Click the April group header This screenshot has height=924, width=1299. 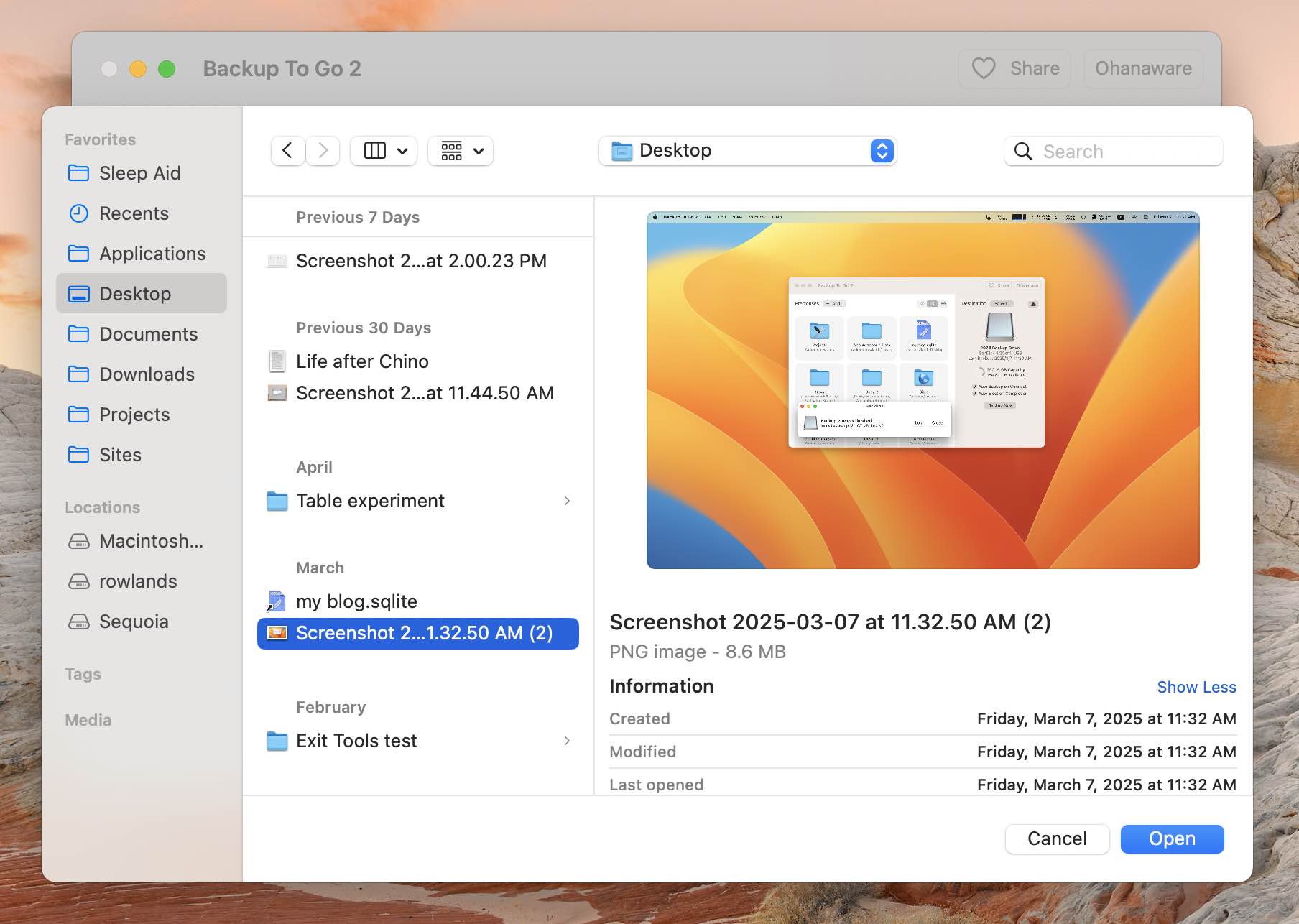tap(314, 467)
